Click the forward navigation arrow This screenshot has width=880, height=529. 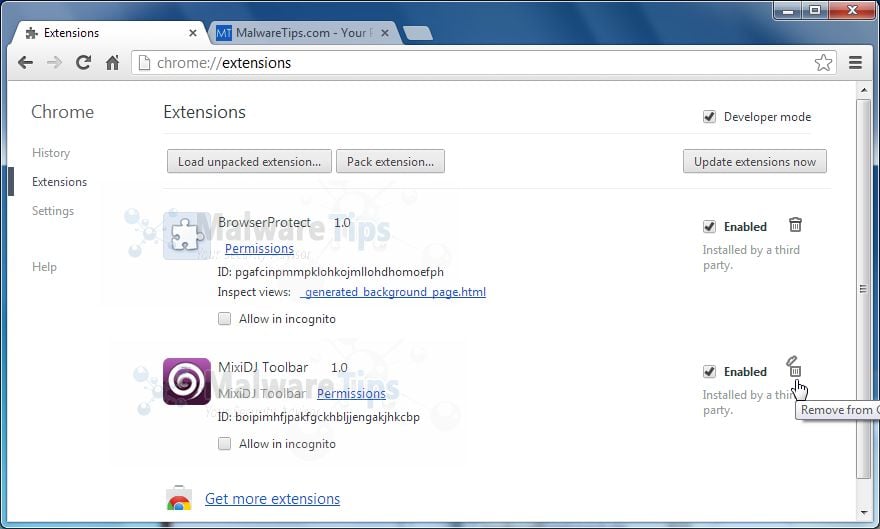(x=54, y=62)
